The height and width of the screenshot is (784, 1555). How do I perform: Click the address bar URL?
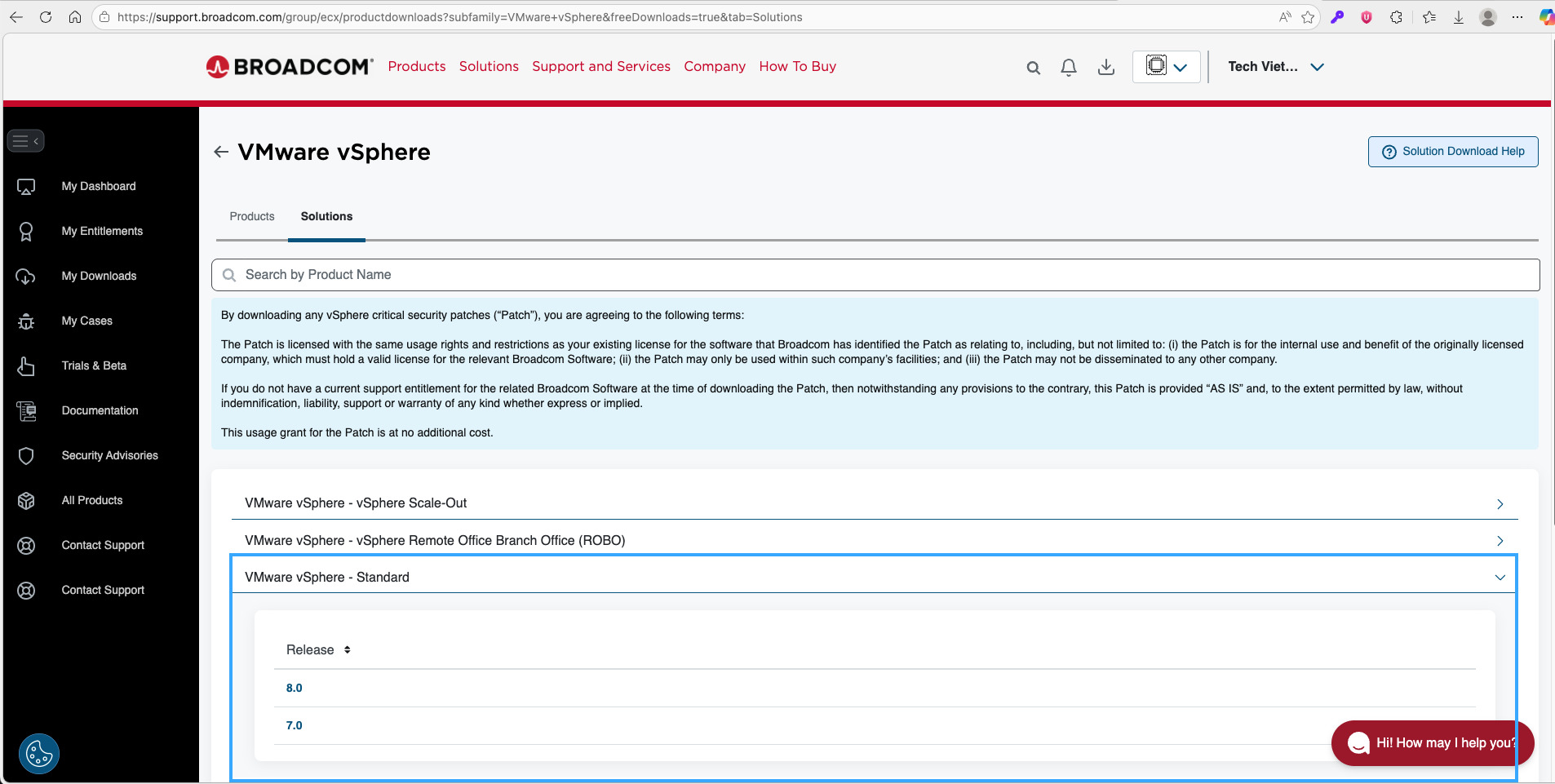[x=459, y=17]
